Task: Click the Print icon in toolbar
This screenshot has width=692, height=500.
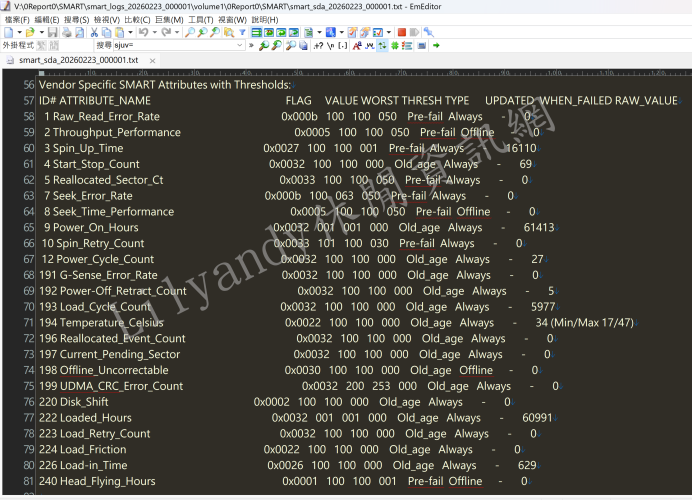Action: 66,32
